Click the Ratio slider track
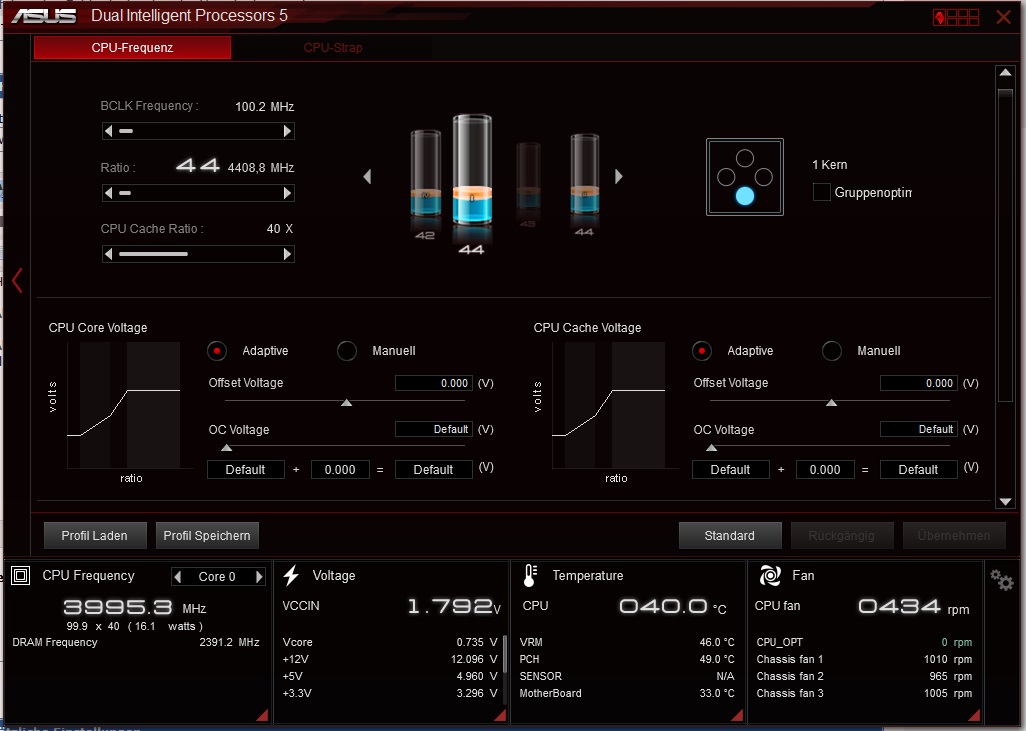The width and height of the screenshot is (1026, 731). pyautogui.click(x=198, y=193)
